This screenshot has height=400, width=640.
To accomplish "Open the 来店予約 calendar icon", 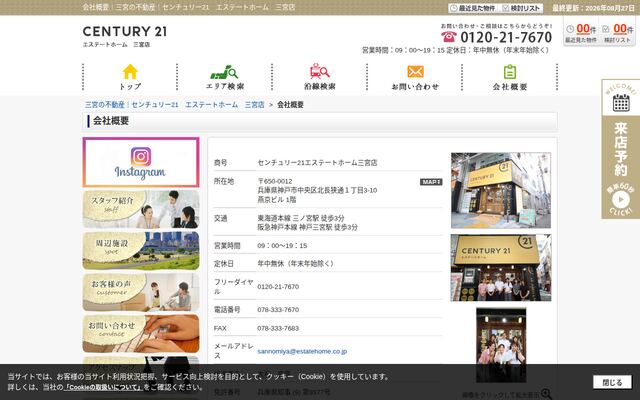I will click(x=621, y=103).
